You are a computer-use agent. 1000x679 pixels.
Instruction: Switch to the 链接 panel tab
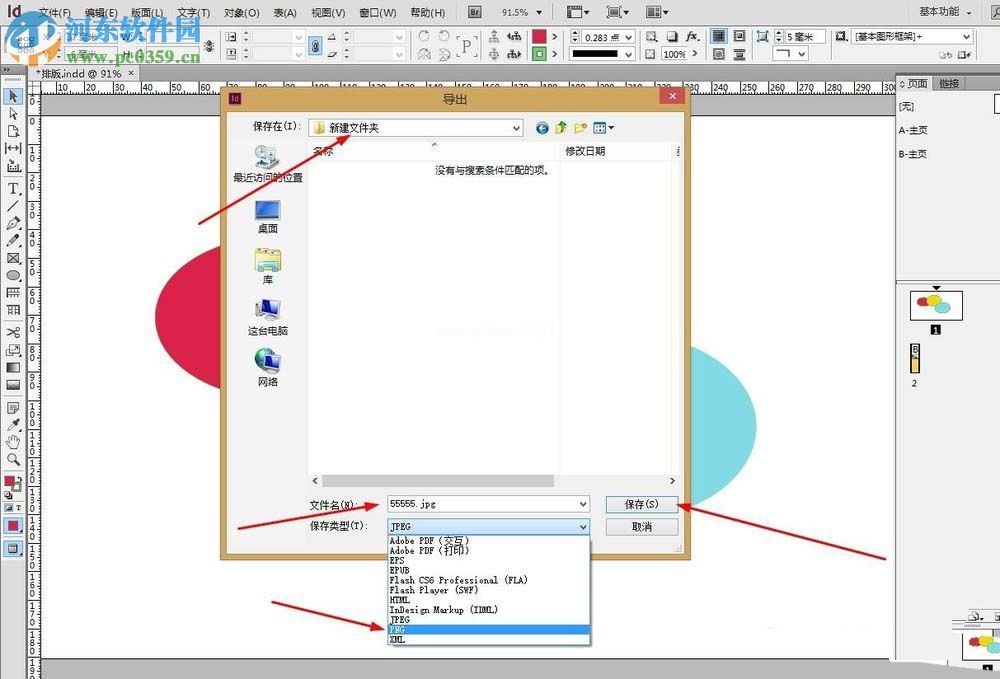[x=950, y=83]
